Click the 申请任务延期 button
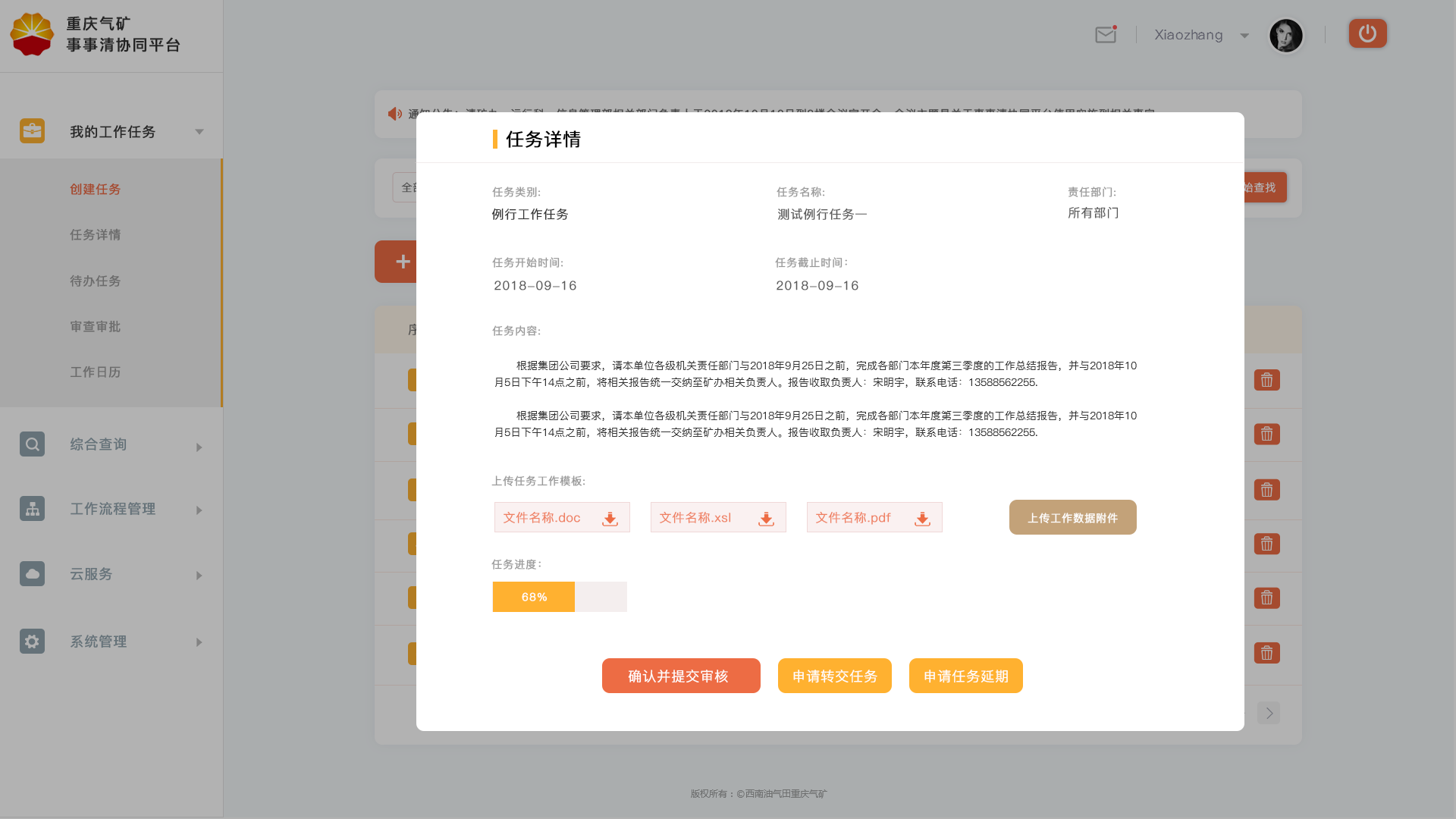The image size is (1456, 819). [965, 675]
